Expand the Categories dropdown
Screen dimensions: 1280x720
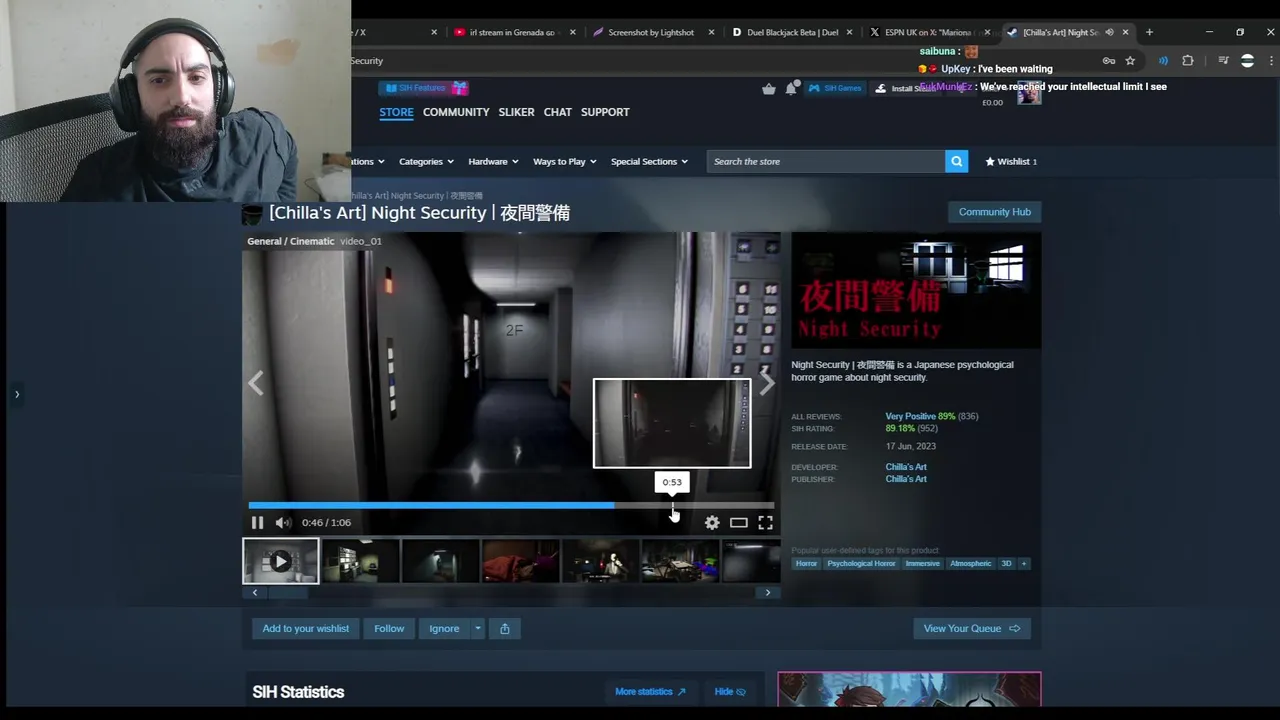point(426,161)
